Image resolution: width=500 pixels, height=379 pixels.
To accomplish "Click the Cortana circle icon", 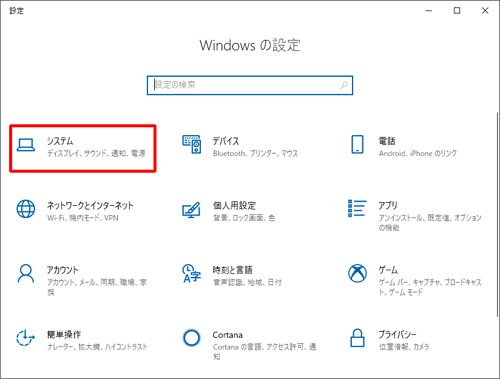I will [192, 338].
